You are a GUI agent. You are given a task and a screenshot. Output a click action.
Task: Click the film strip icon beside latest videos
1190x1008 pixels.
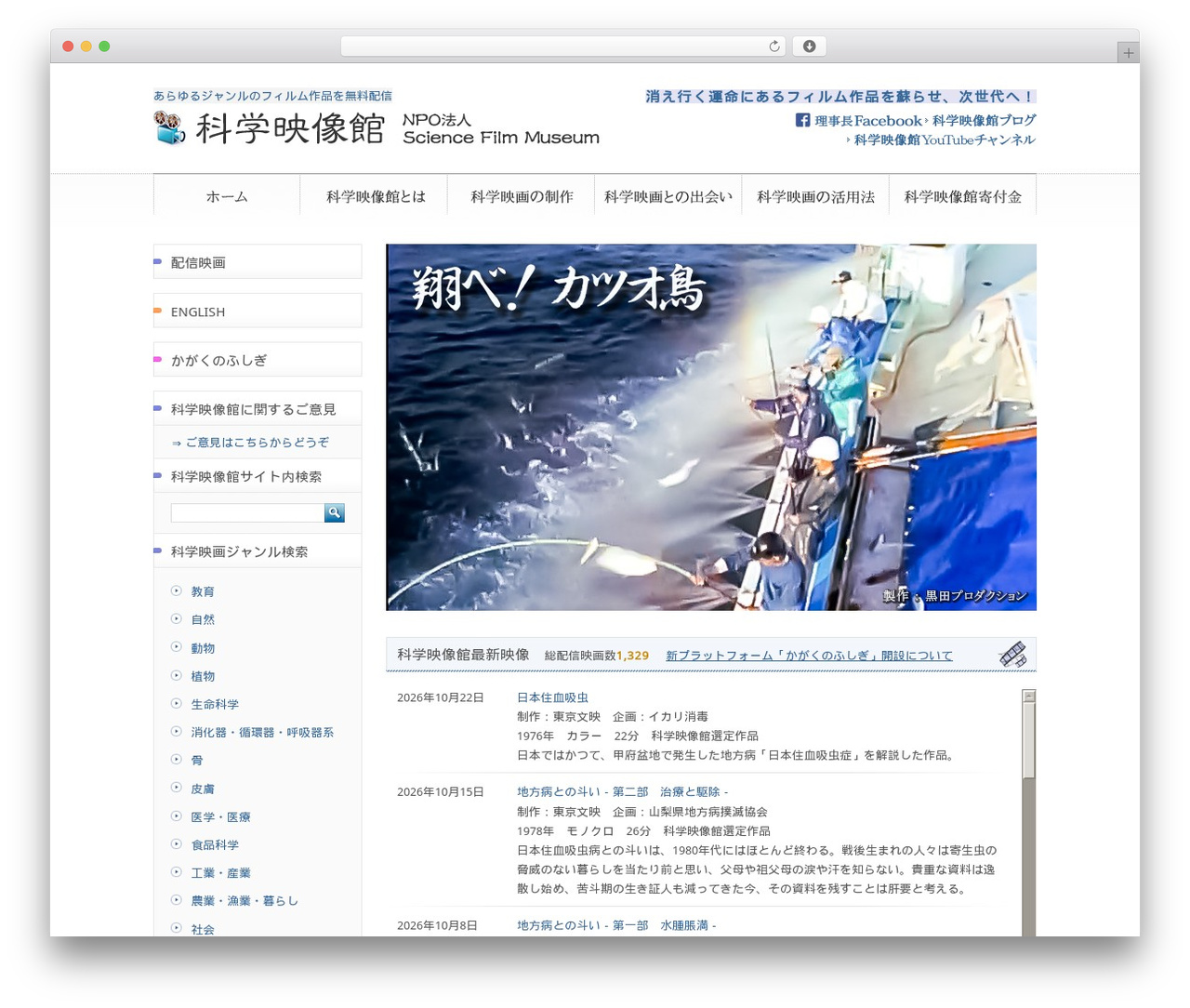1012,655
